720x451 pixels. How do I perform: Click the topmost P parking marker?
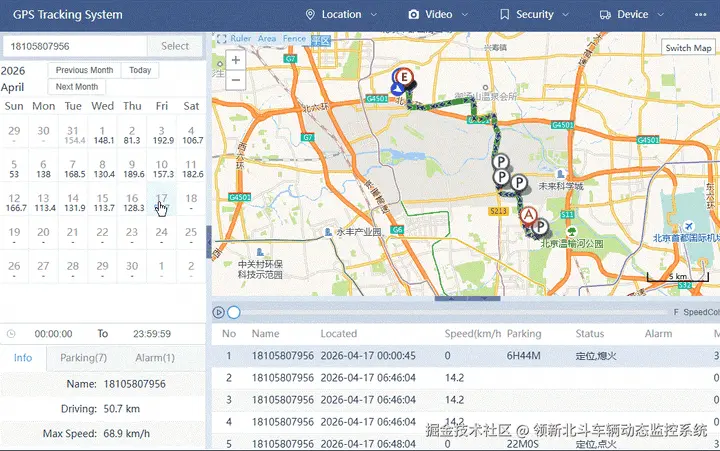point(501,162)
